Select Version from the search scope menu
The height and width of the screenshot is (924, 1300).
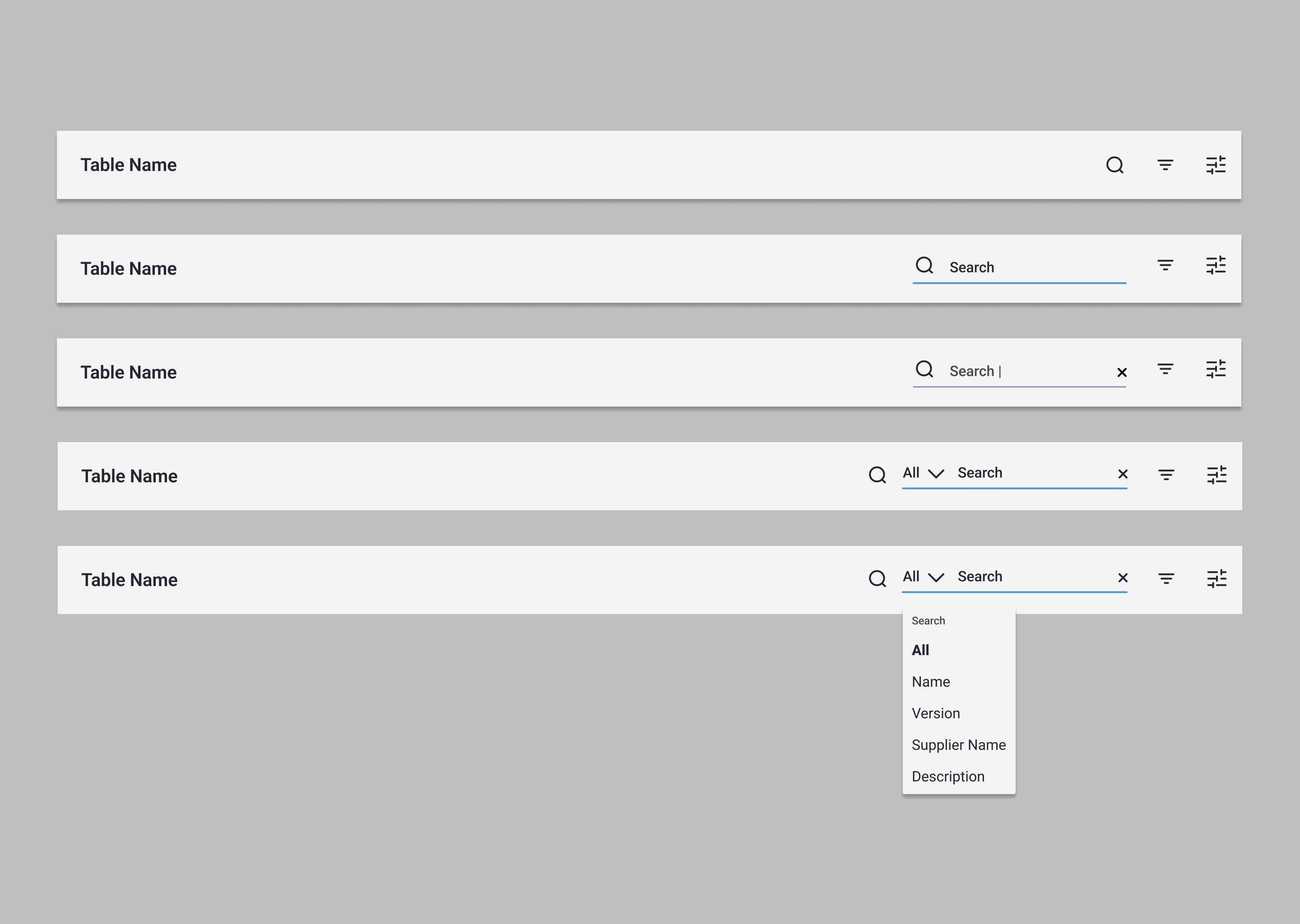coord(936,713)
